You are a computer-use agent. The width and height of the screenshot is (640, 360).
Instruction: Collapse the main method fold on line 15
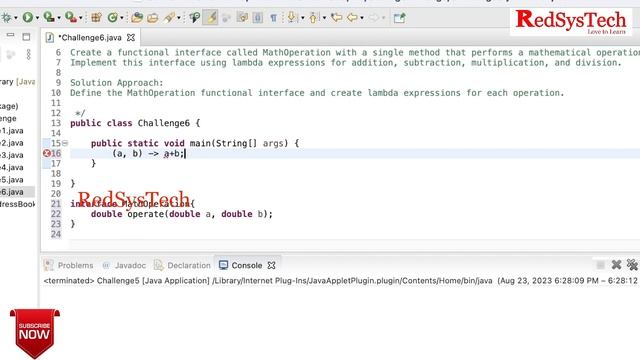pos(65,143)
